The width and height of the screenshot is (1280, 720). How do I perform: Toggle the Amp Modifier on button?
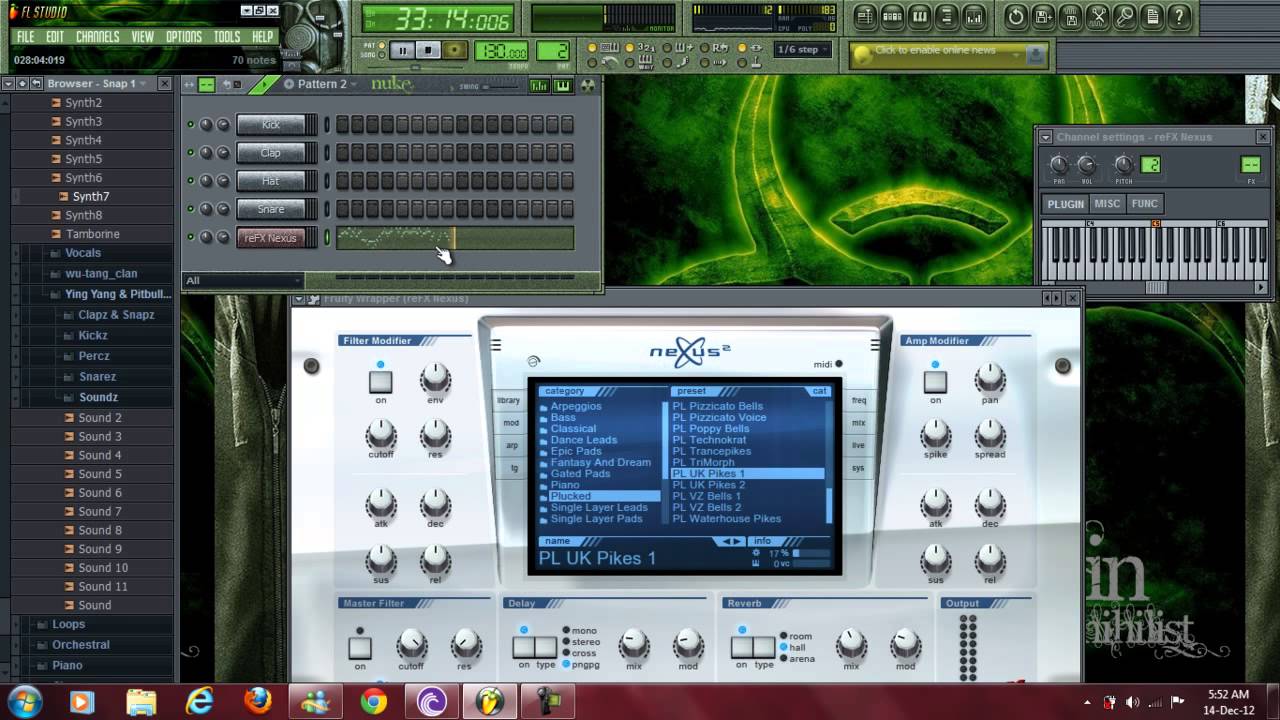tap(935, 381)
